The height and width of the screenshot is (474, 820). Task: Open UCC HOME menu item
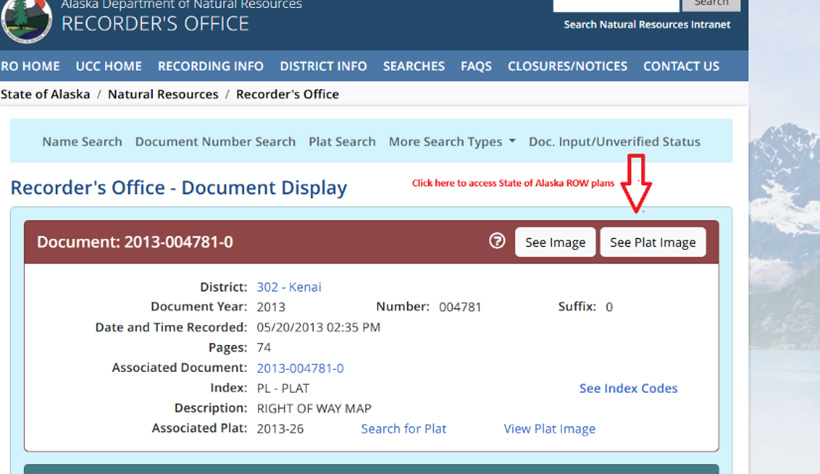tap(109, 66)
